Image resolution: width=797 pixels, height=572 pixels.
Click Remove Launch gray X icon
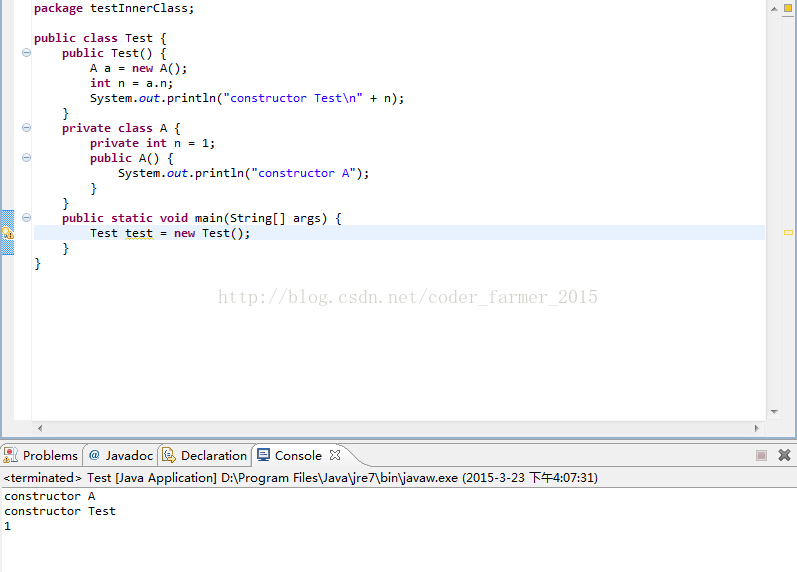click(784, 455)
